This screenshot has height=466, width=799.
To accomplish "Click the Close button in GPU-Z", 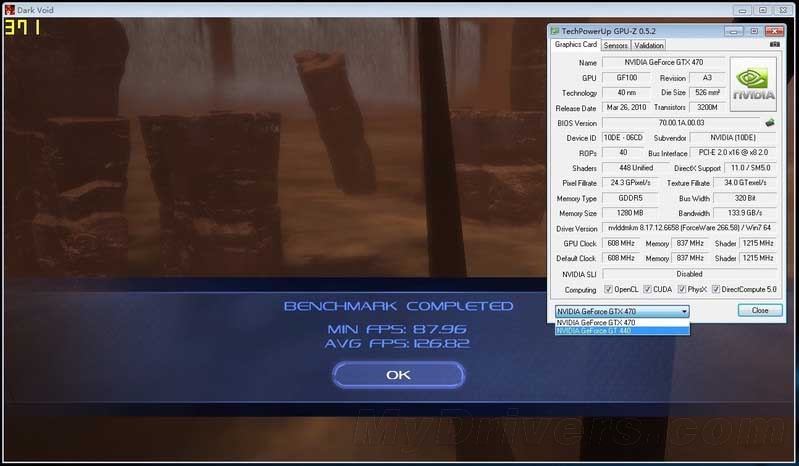I will [760, 311].
